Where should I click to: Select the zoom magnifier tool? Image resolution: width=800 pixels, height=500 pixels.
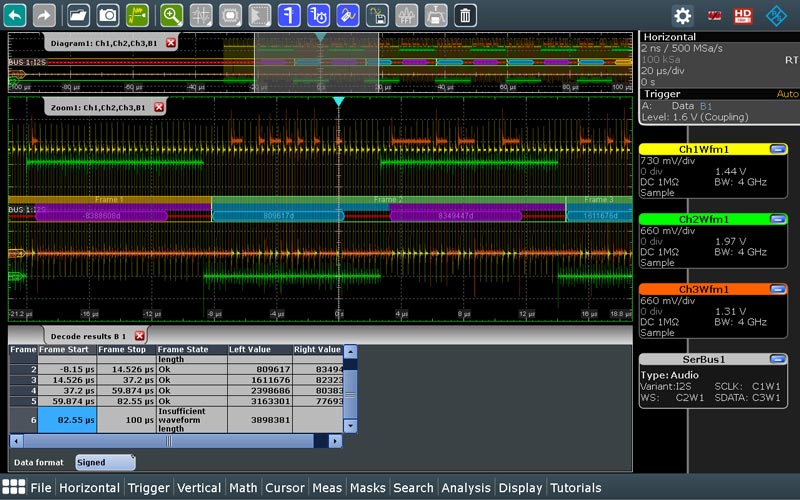tap(172, 15)
